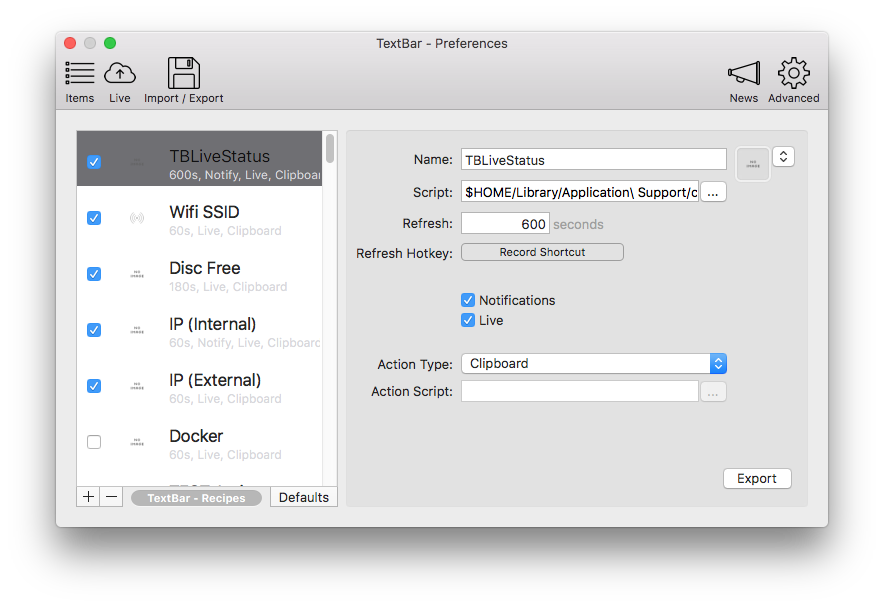Select the TBLiveStatus list row
884x607 pixels.
(200, 159)
